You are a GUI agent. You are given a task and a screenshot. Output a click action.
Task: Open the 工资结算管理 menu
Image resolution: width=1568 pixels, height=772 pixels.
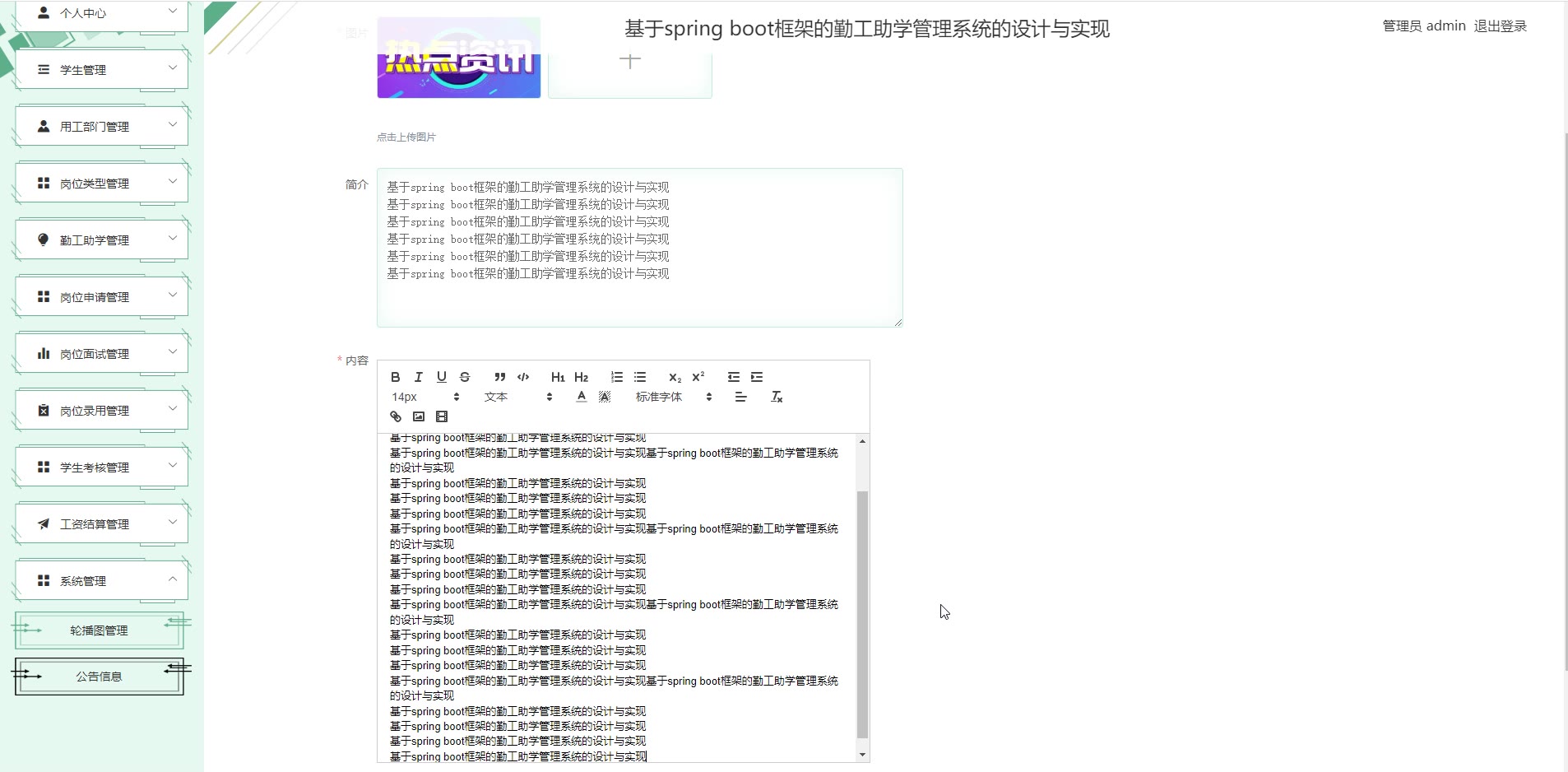coord(101,524)
